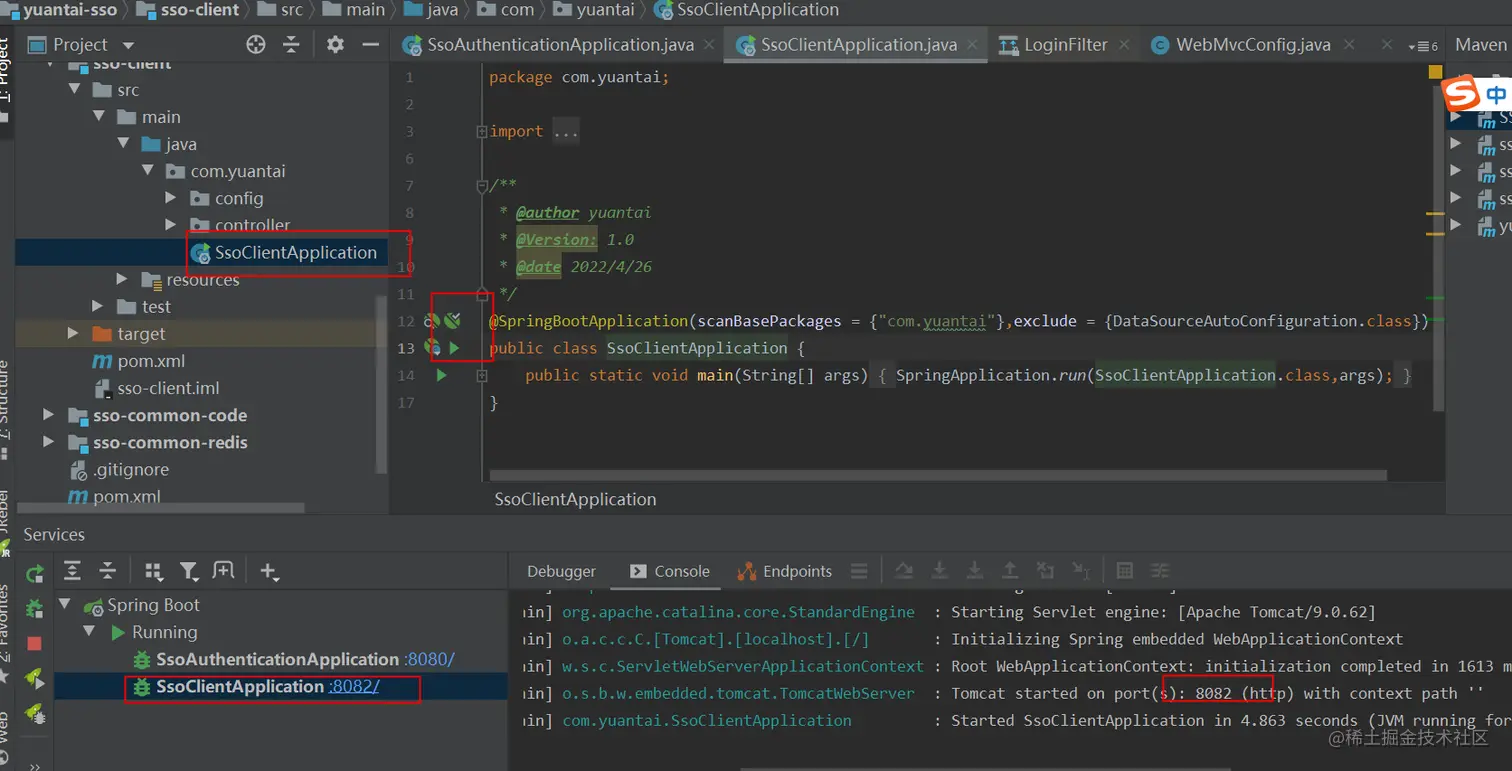Click run gutter icon on line 13
Screen dimensions: 1512x771
point(454,348)
